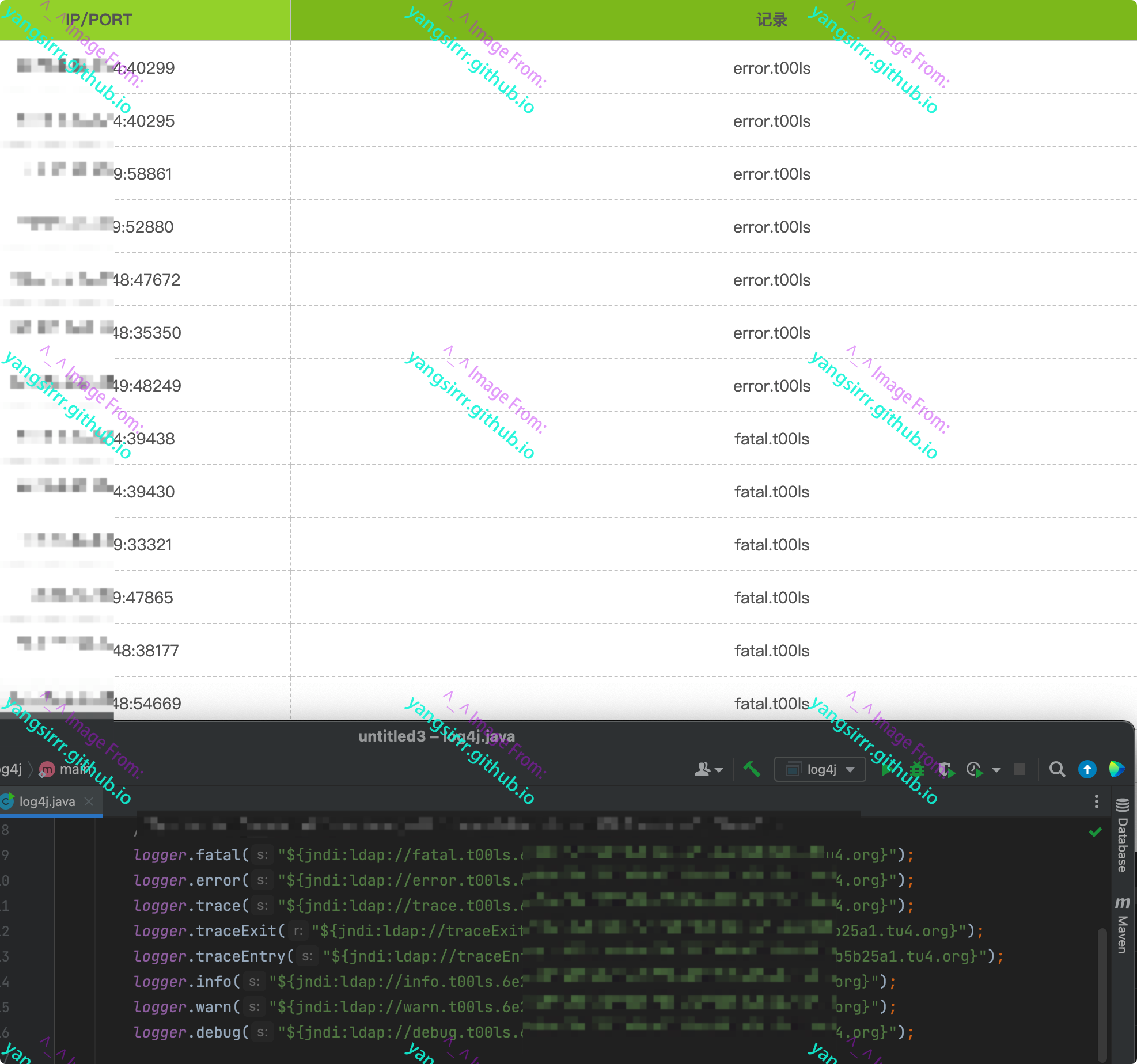Open Search Everywhere magnifier icon
The height and width of the screenshot is (1064, 1137).
[1057, 769]
